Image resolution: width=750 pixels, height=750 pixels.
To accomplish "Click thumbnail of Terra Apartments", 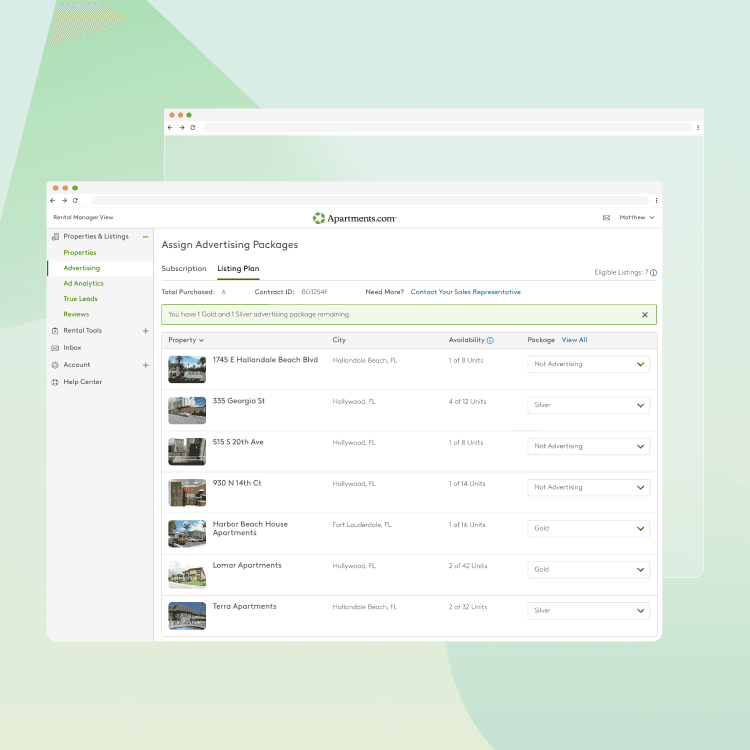I will pos(187,616).
